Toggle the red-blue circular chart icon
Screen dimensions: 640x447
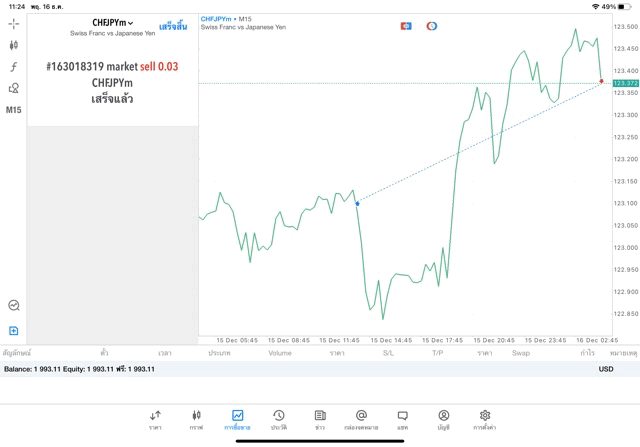tap(432, 26)
